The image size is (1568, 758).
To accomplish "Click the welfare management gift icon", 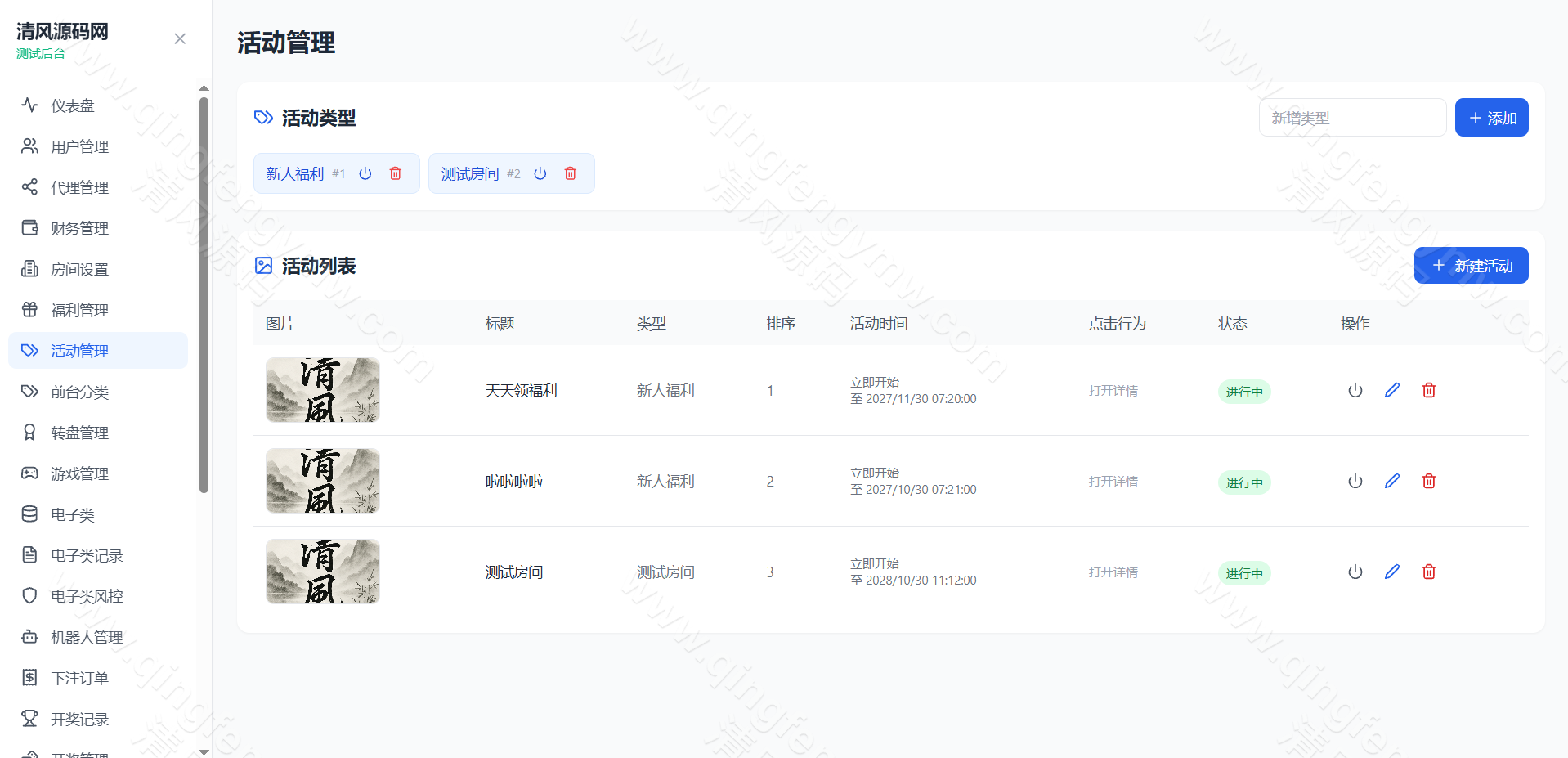I will 29,309.
